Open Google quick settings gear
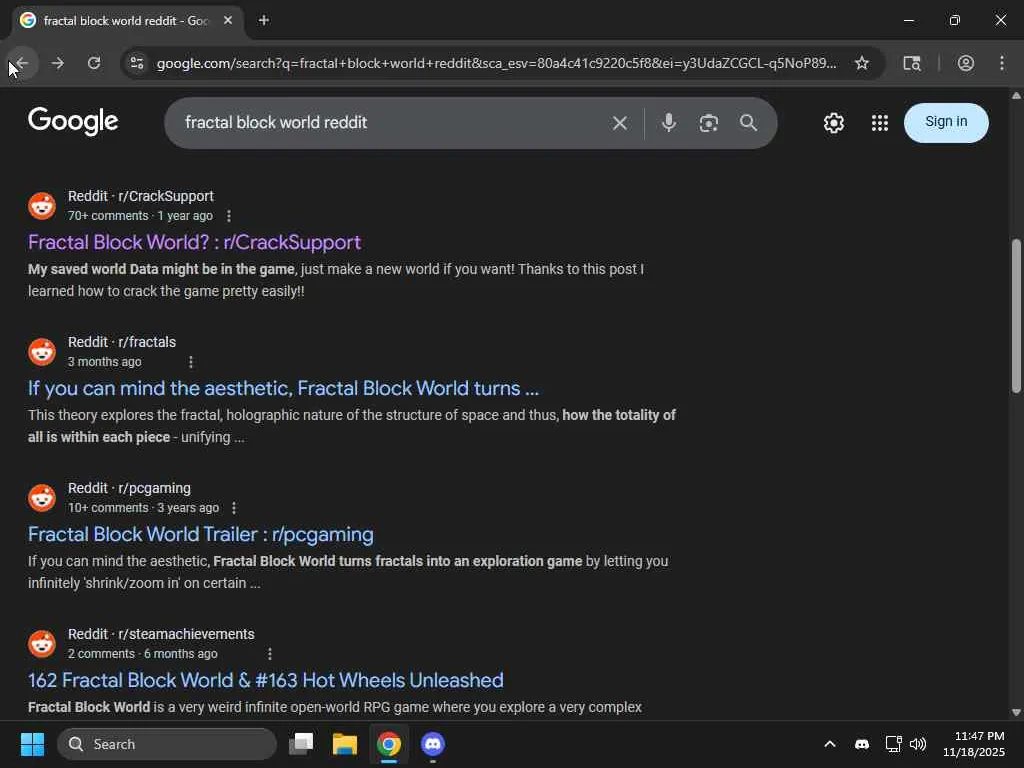This screenshot has width=1024, height=768. pos(833,123)
